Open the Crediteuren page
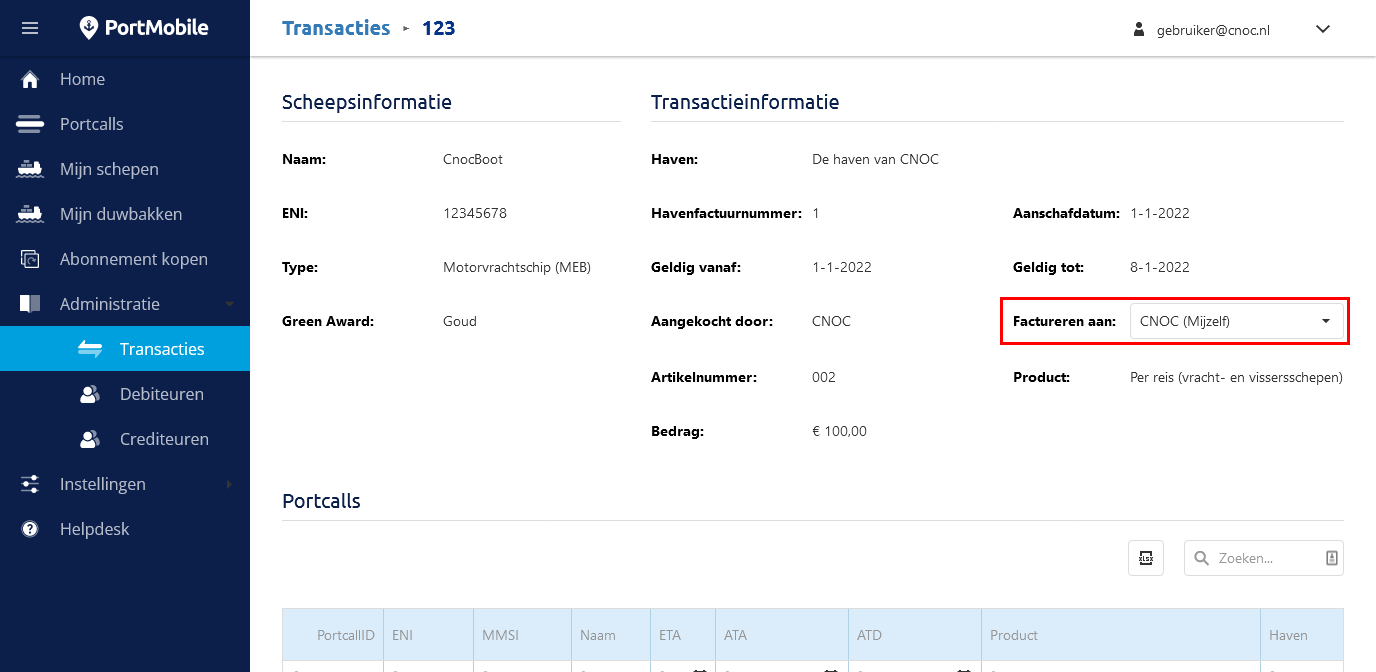This screenshot has width=1376, height=672. 164,439
